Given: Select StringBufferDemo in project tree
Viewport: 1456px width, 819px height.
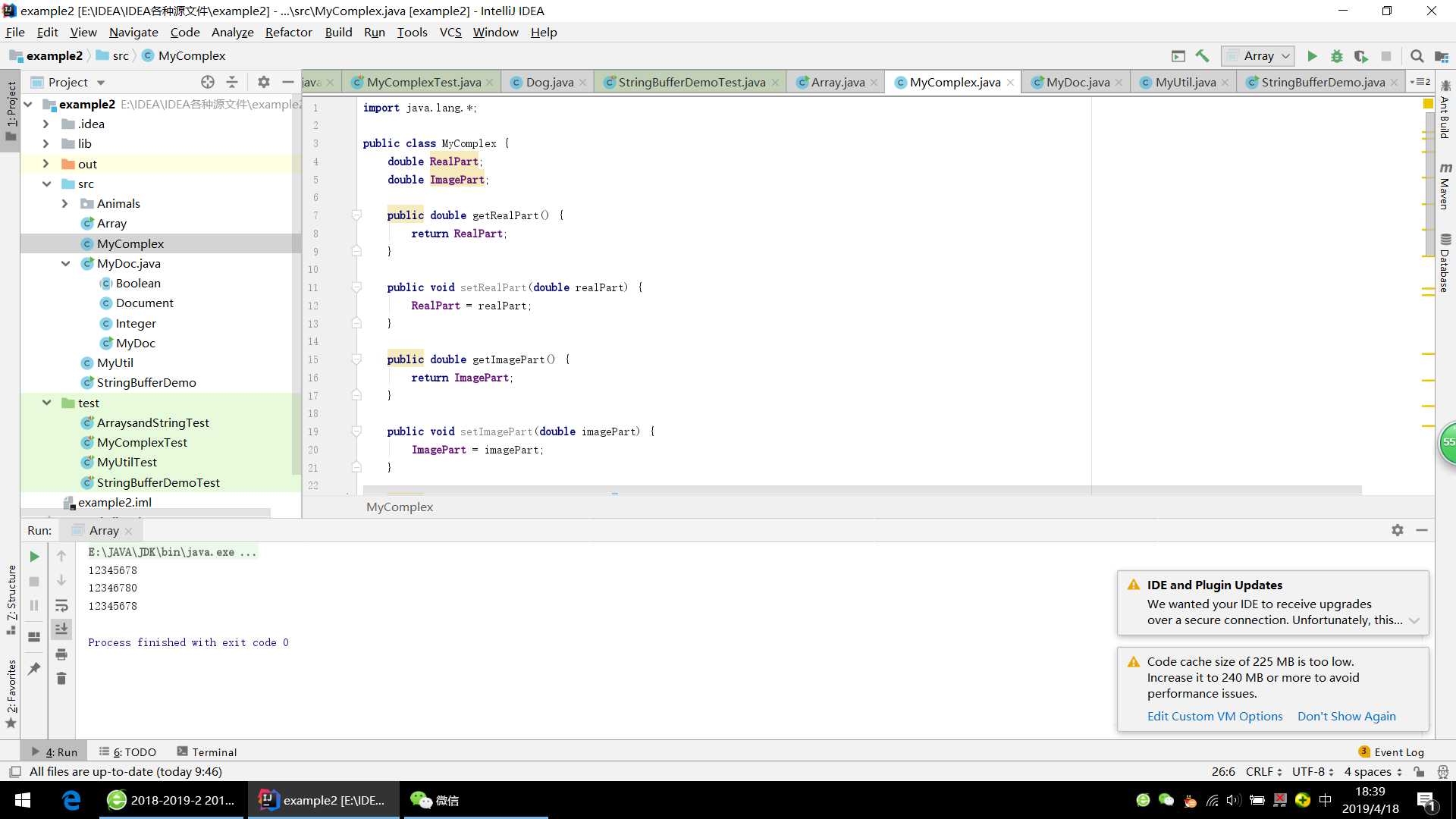Looking at the screenshot, I should point(146,383).
